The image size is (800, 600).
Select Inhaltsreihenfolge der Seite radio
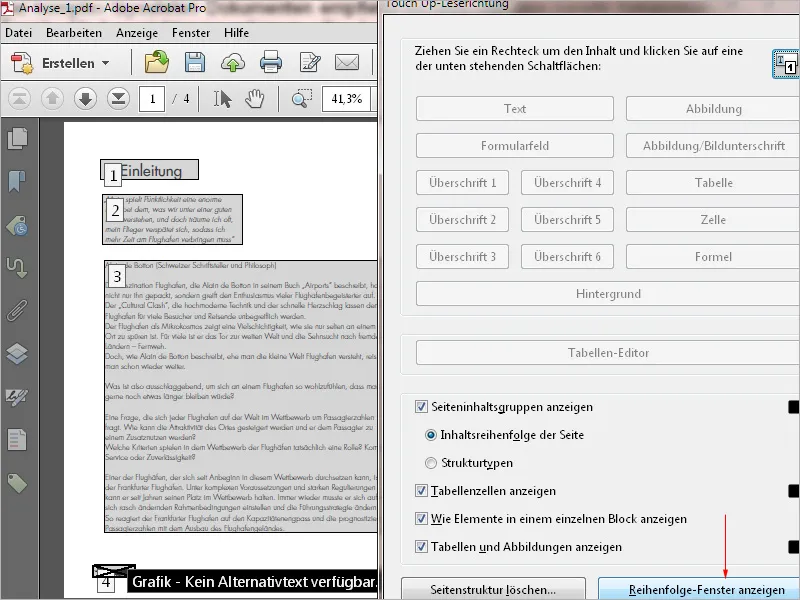tap(431, 435)
